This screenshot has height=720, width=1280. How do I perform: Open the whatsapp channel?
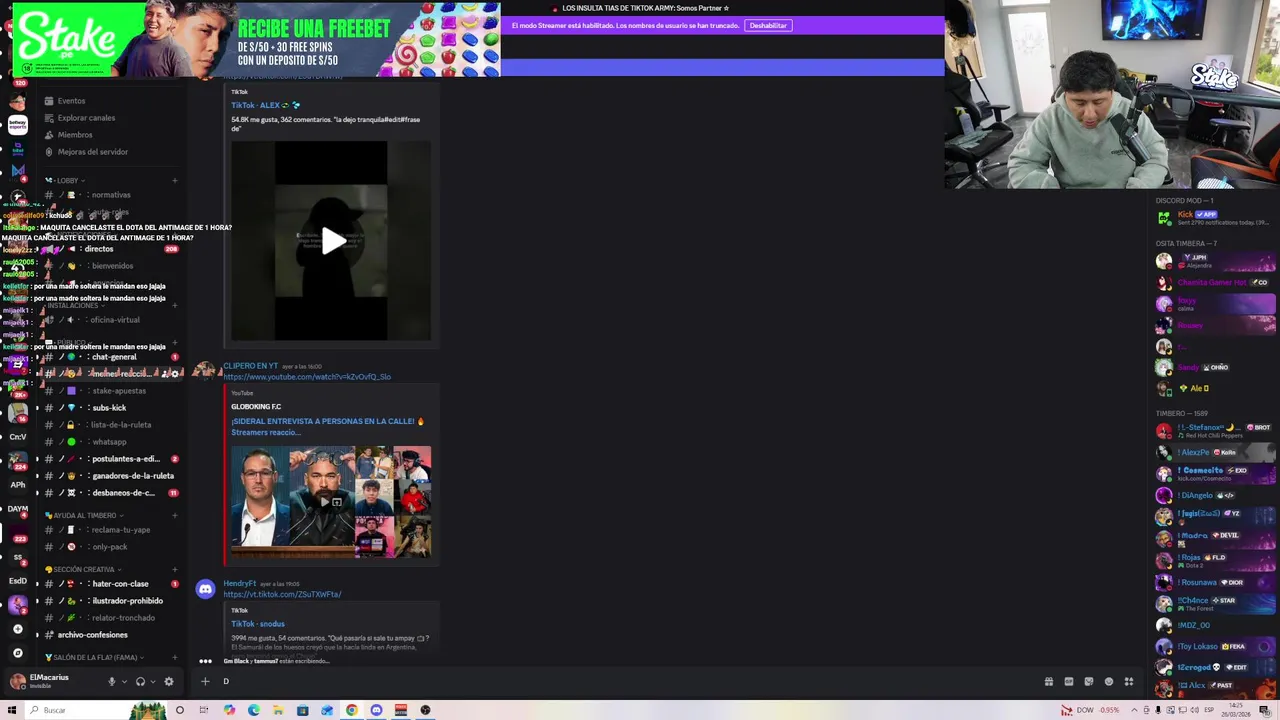click(109, 442)
